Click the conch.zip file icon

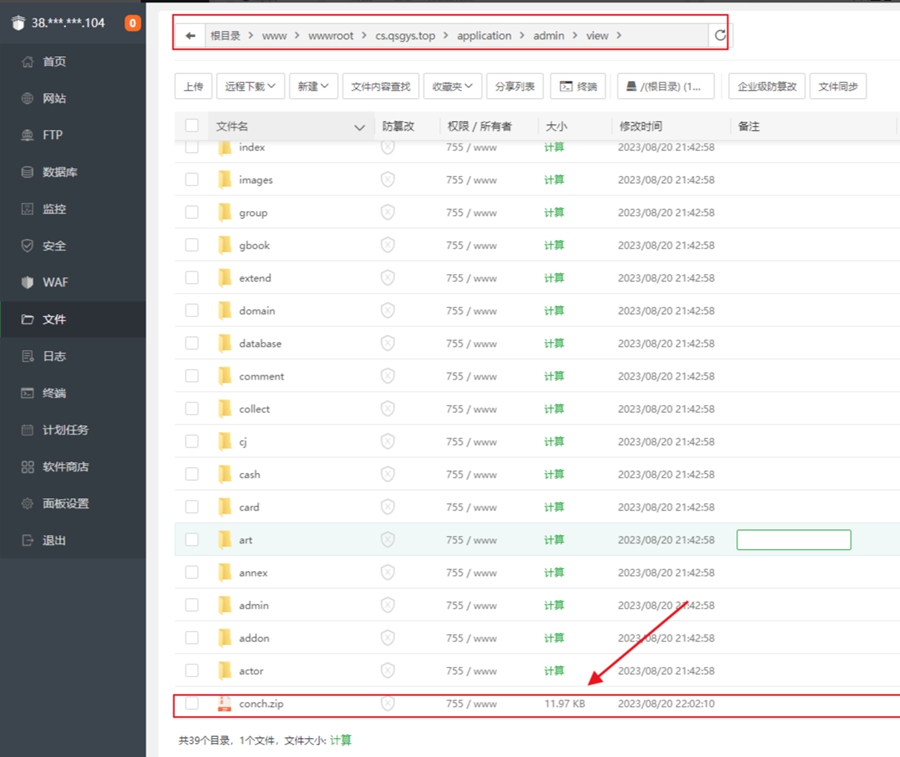[225, 704]
